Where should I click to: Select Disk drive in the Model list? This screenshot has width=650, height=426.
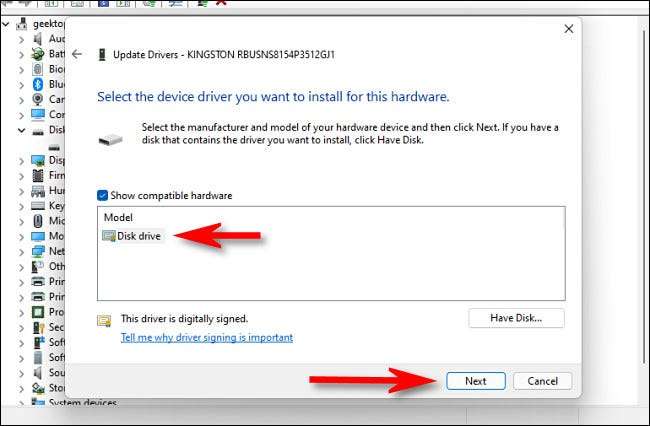tap(138, 236)
